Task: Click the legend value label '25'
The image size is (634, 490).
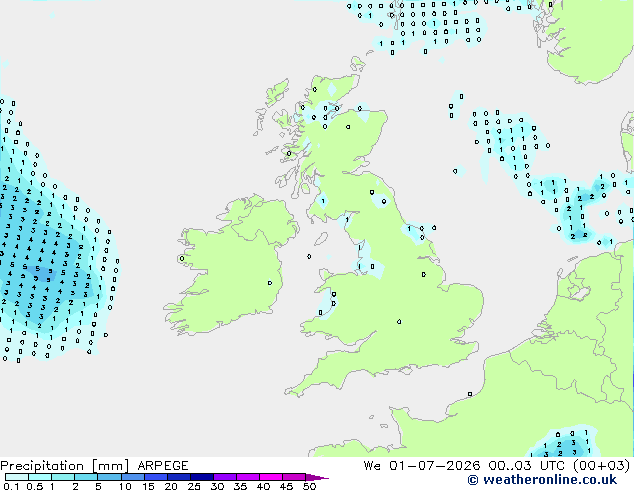Action: coord(194,486)
